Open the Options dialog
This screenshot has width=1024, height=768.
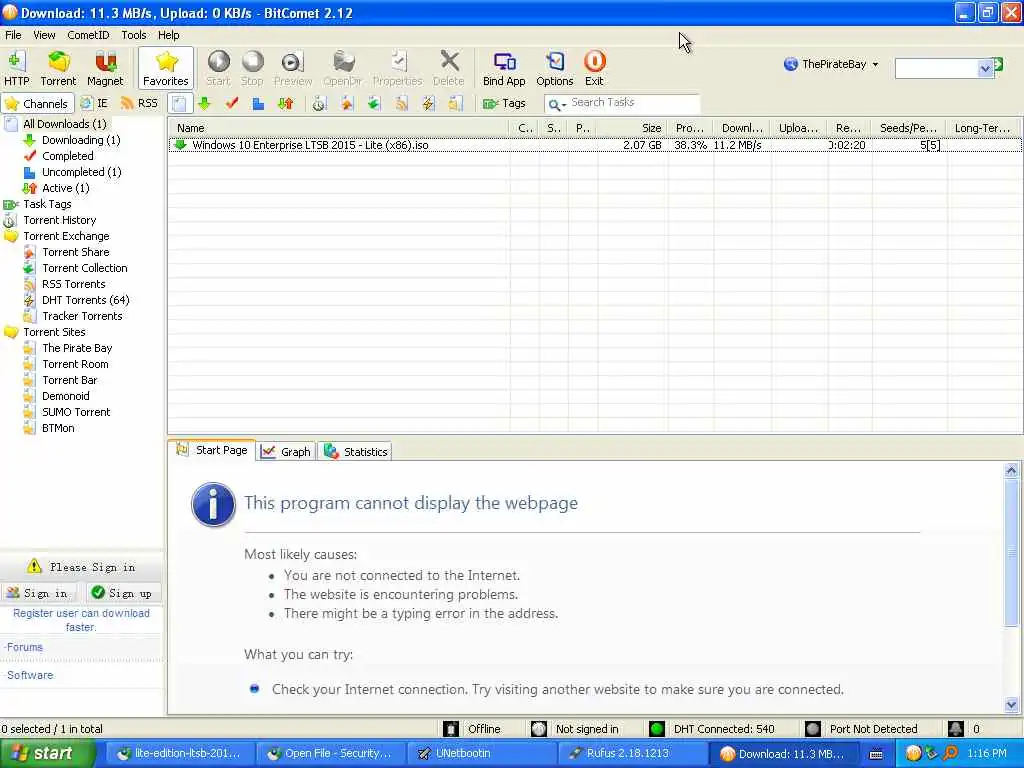[554, 69]
